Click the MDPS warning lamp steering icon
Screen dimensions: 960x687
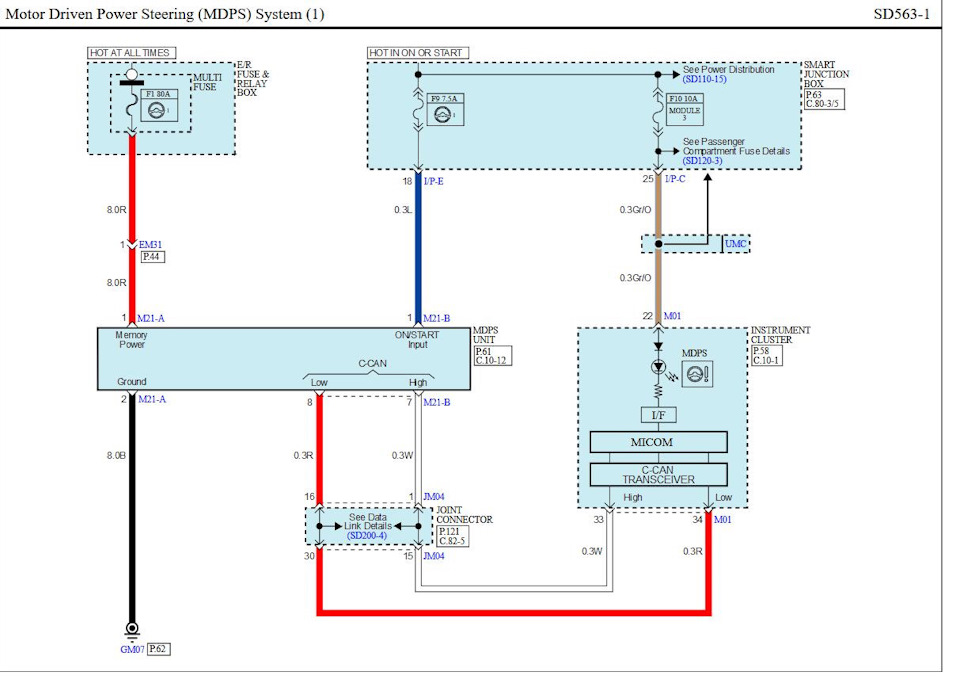(697, 374)
